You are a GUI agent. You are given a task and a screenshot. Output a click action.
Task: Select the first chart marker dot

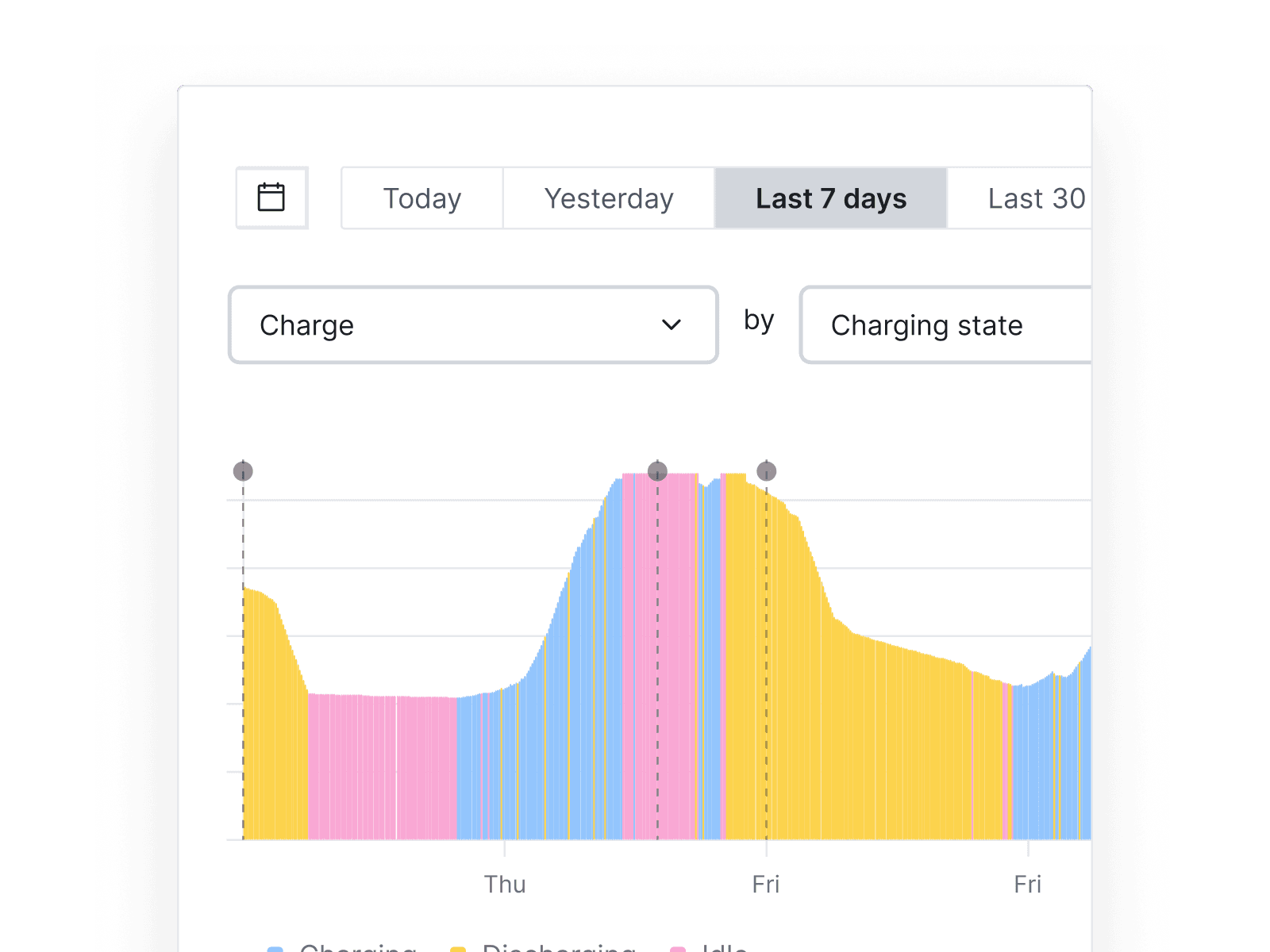[244, 470]
